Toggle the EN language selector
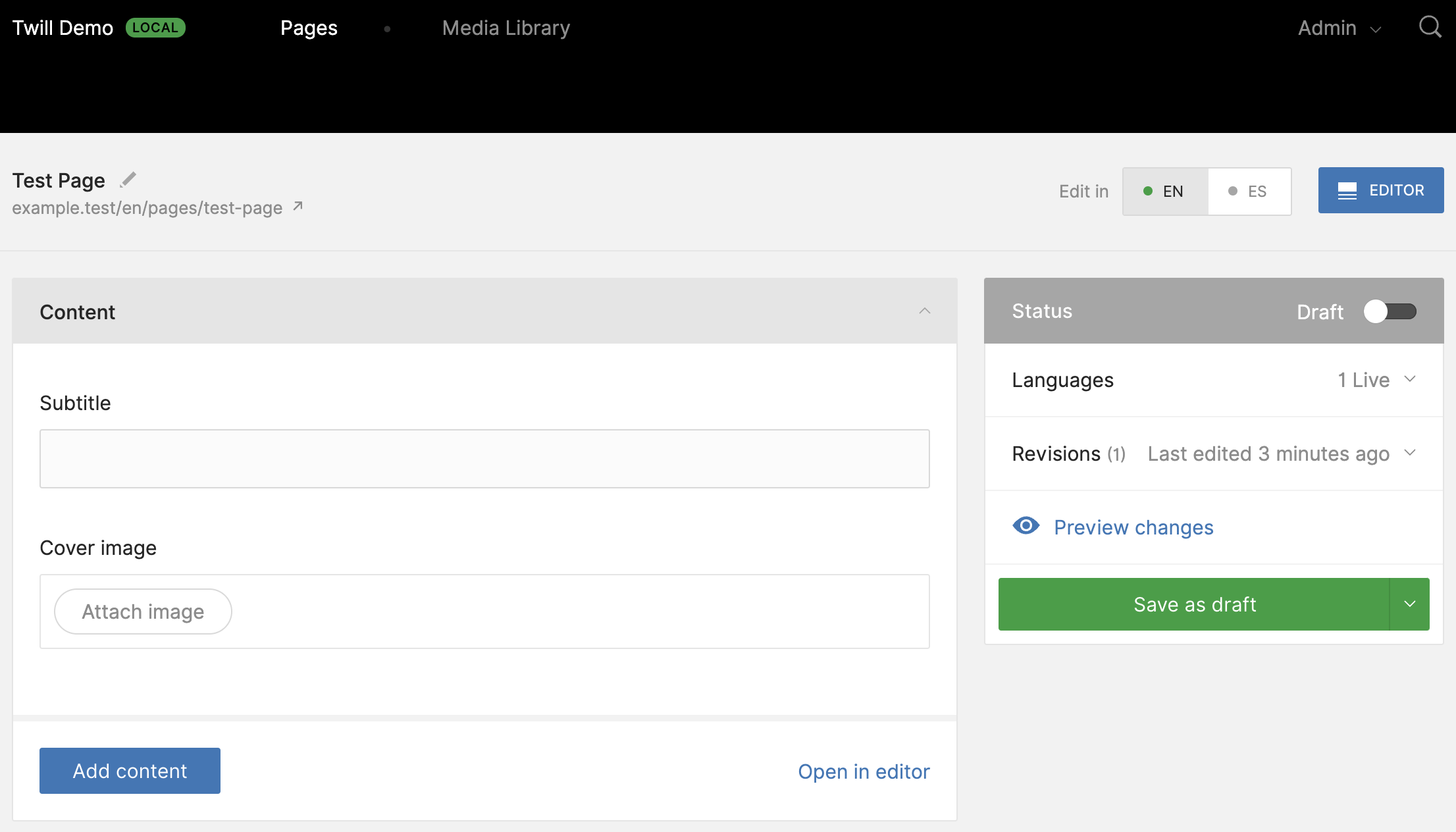1456x832 pixels. (x=1163, y=190)
